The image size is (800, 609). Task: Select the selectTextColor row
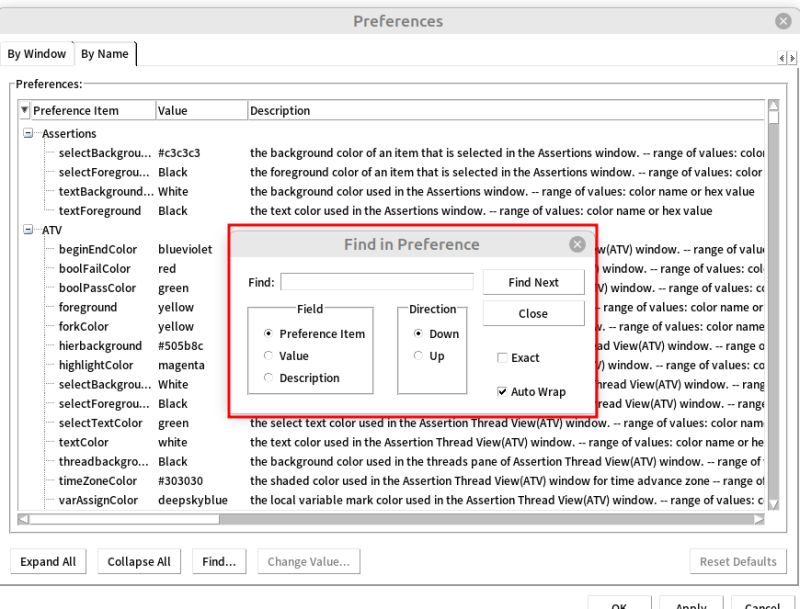[x=391, y=423]
